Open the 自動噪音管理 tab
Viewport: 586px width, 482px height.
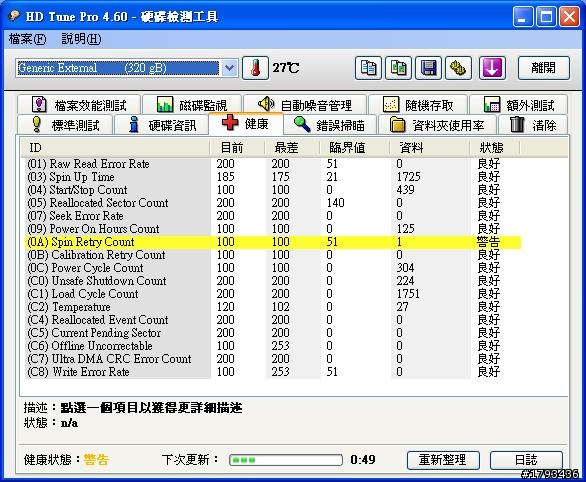pos(305,104)
